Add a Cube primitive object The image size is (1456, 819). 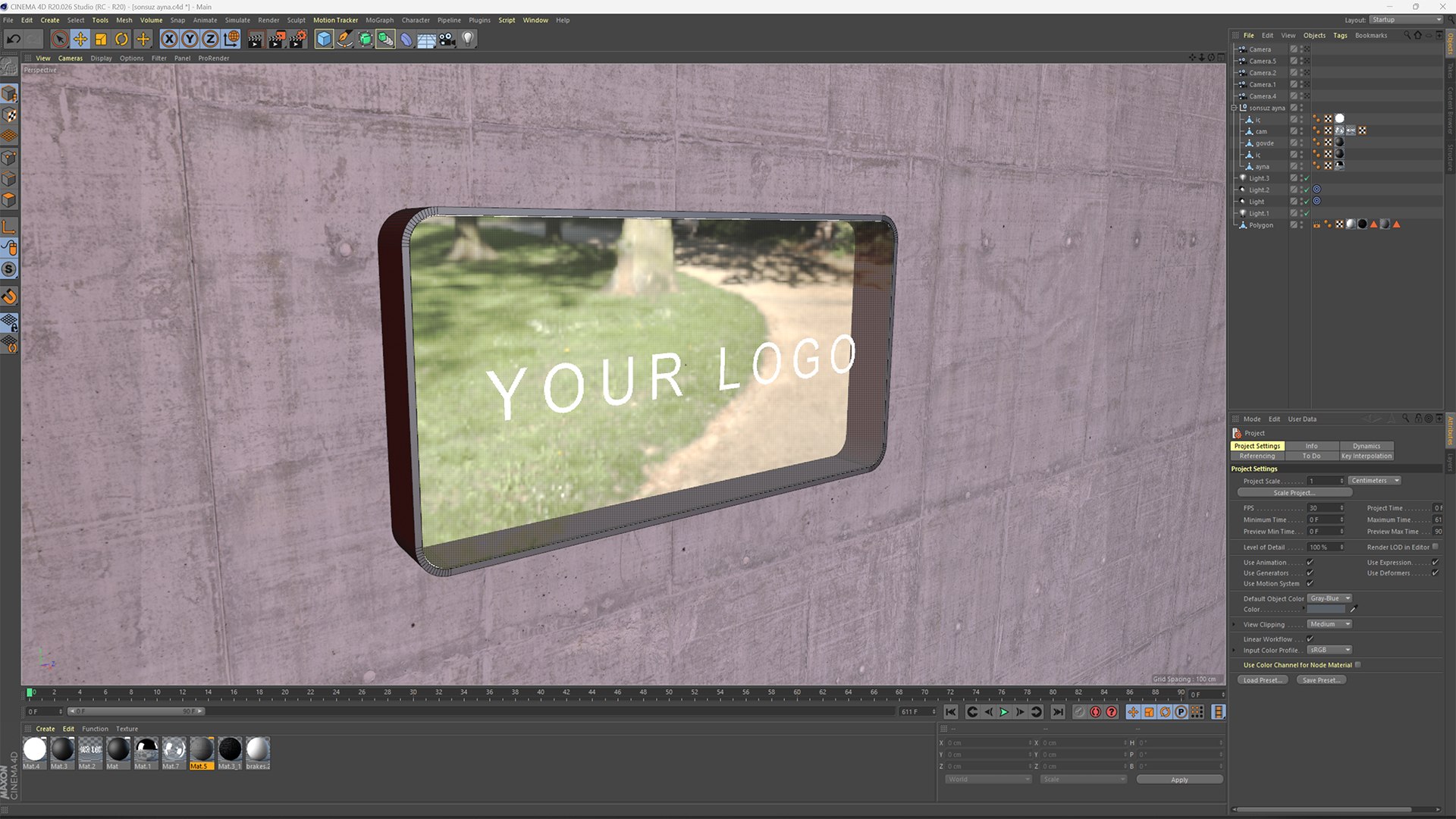pos(324,39)
